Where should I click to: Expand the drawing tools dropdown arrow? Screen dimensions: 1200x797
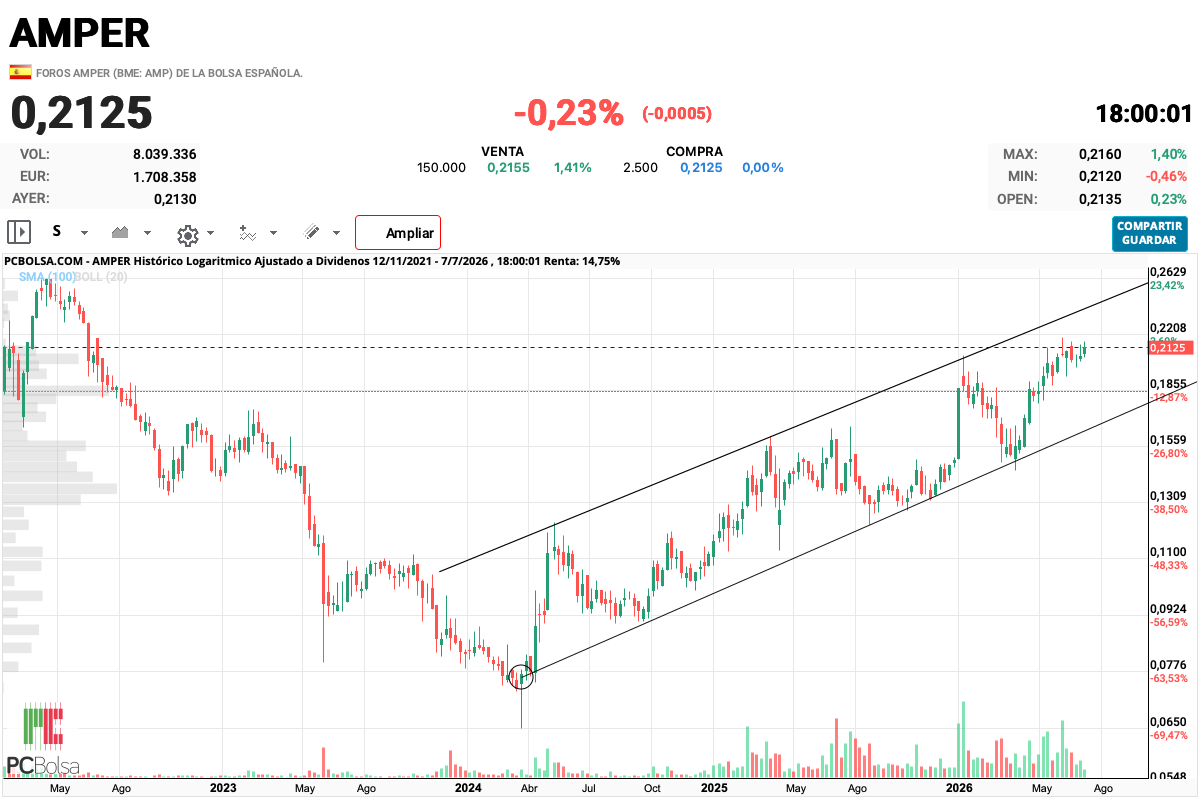pos(336,233)
